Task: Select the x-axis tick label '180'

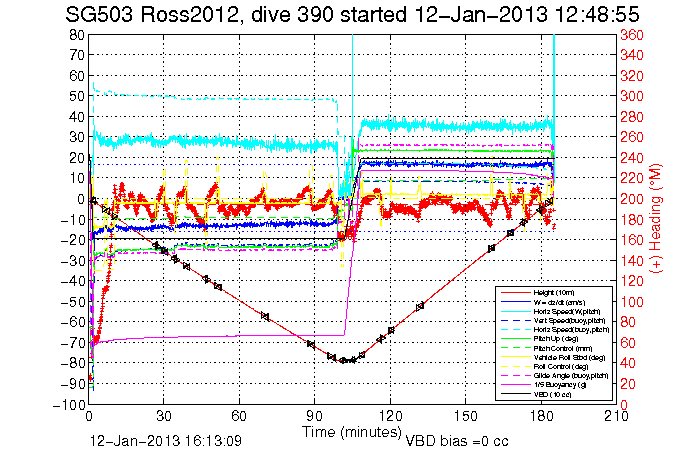Action: pyautogui.click(x=541, y=416)
